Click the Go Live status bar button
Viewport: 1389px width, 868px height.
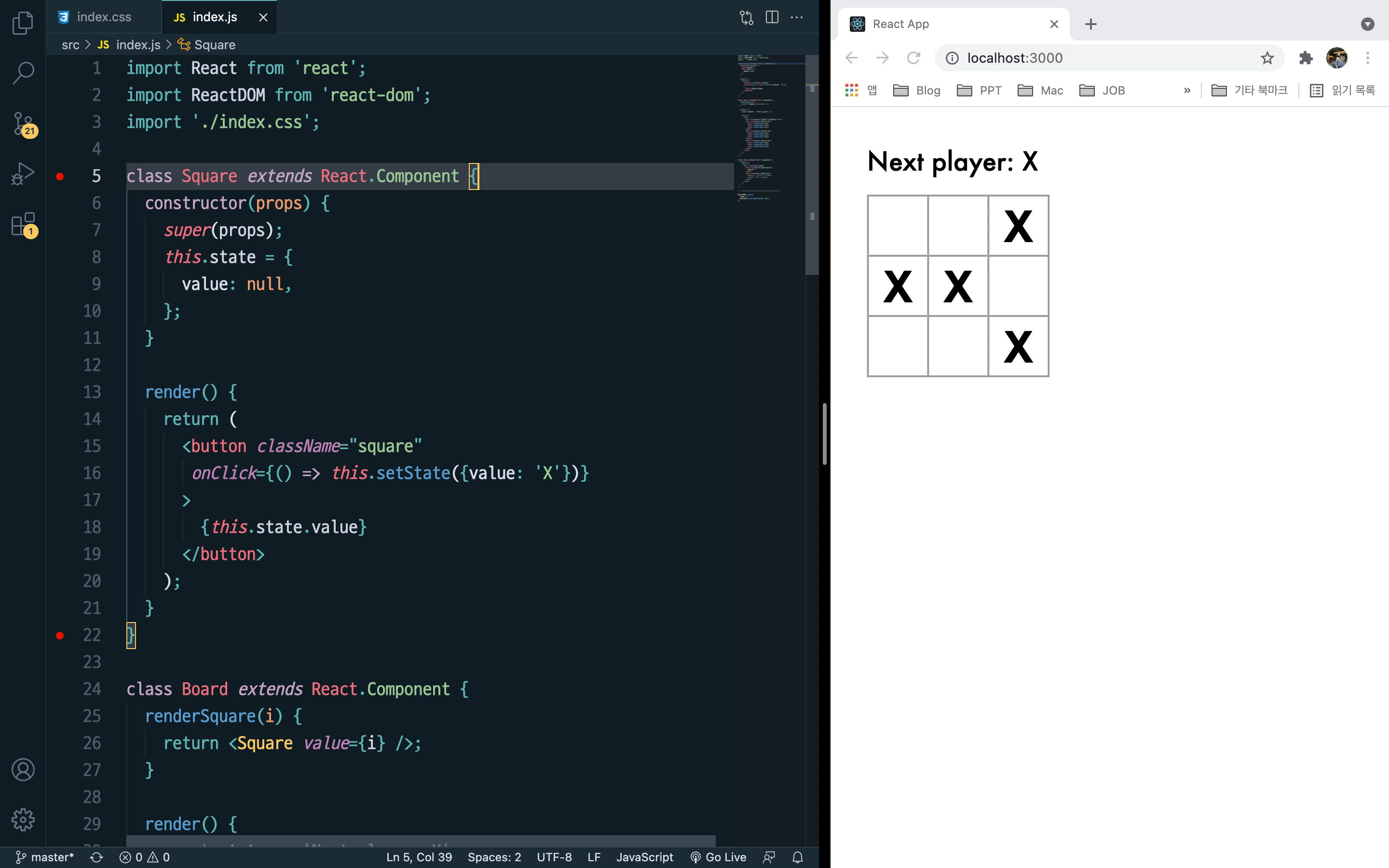(718, 857)
